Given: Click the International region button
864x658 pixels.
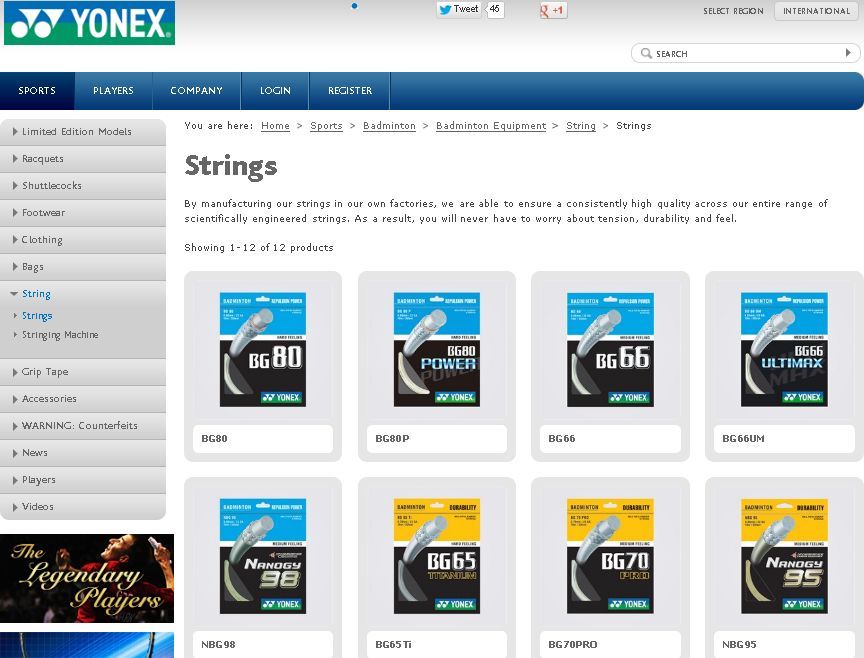Looking at the screenshot, I should [816, 11].
